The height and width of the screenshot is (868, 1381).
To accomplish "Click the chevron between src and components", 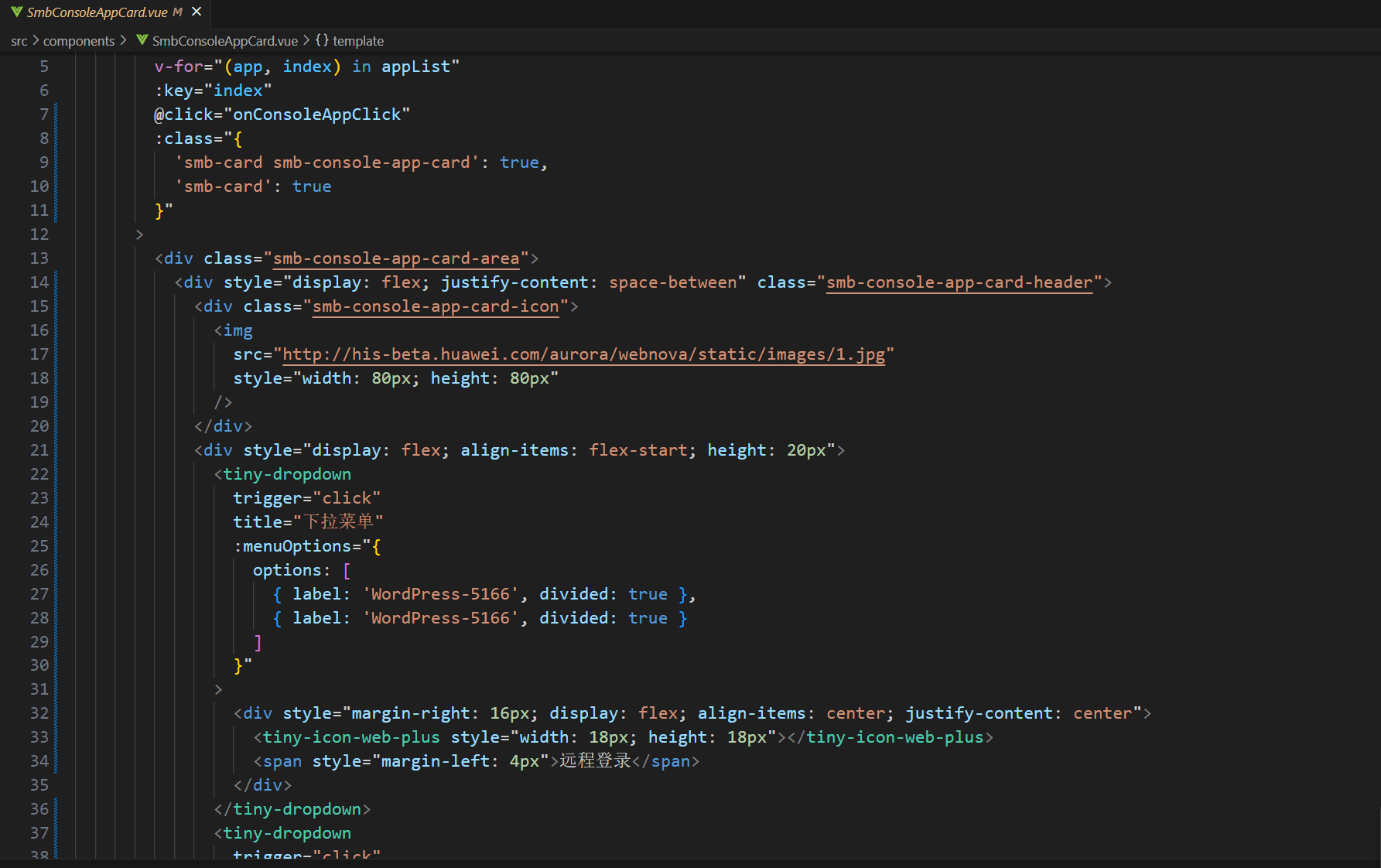I will (36, 40).
